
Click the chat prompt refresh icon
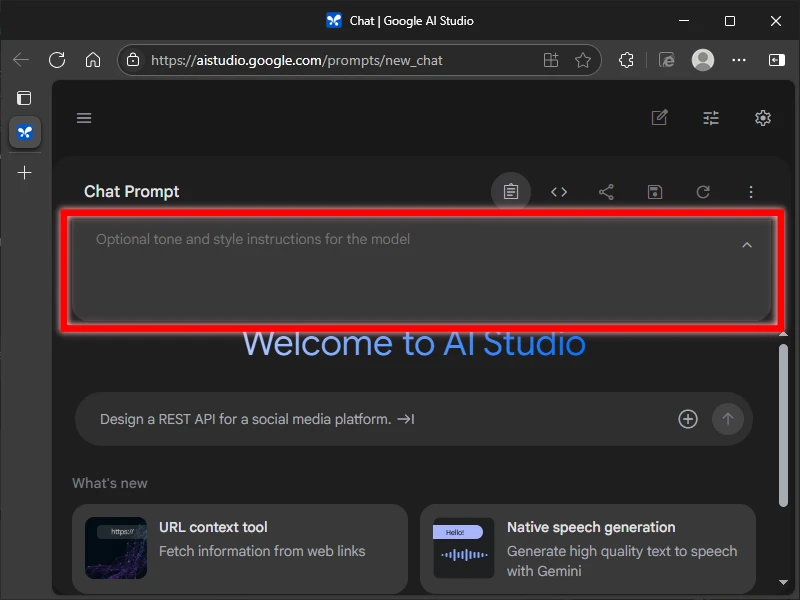tap(703, 192)
